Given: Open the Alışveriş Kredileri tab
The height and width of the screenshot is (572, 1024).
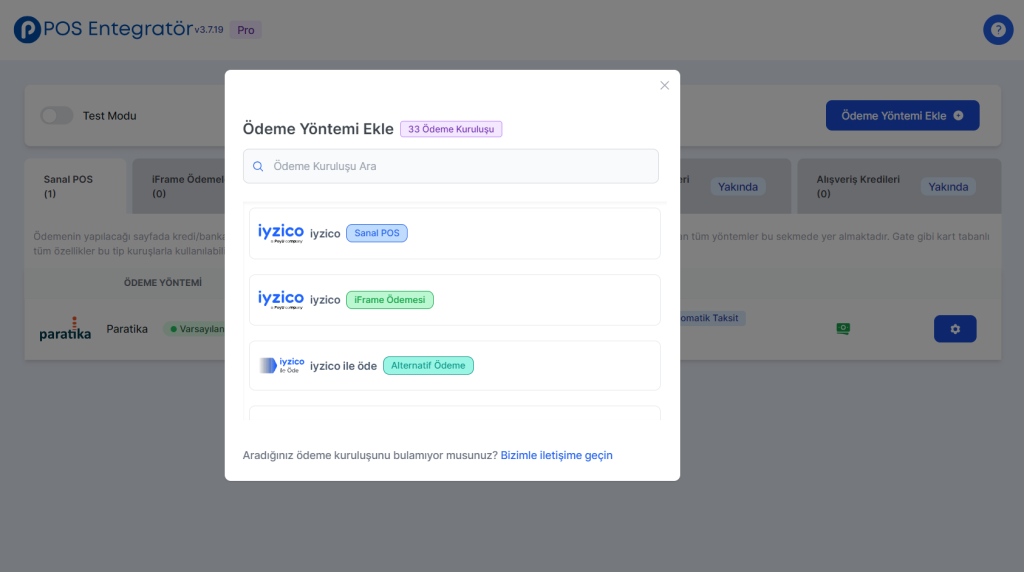Looking at the screenshot, I should (x=858, y=186).
